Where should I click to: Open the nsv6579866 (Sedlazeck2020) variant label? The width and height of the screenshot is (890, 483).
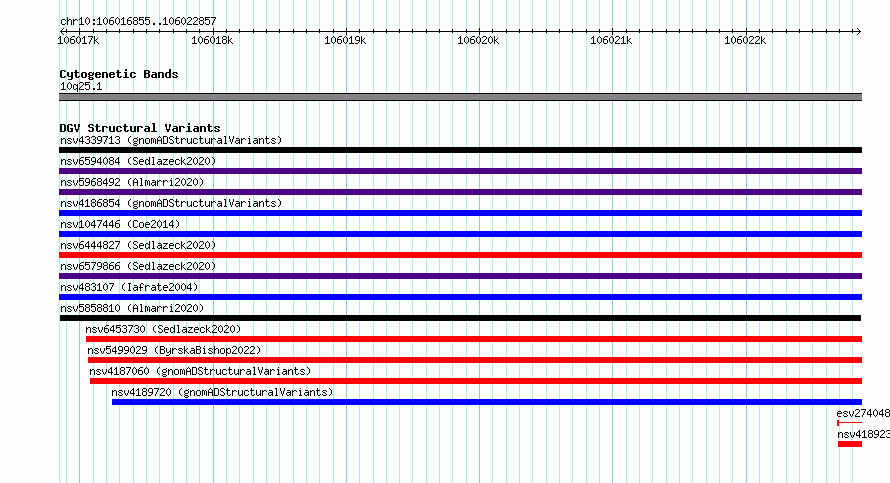point(138,266)
